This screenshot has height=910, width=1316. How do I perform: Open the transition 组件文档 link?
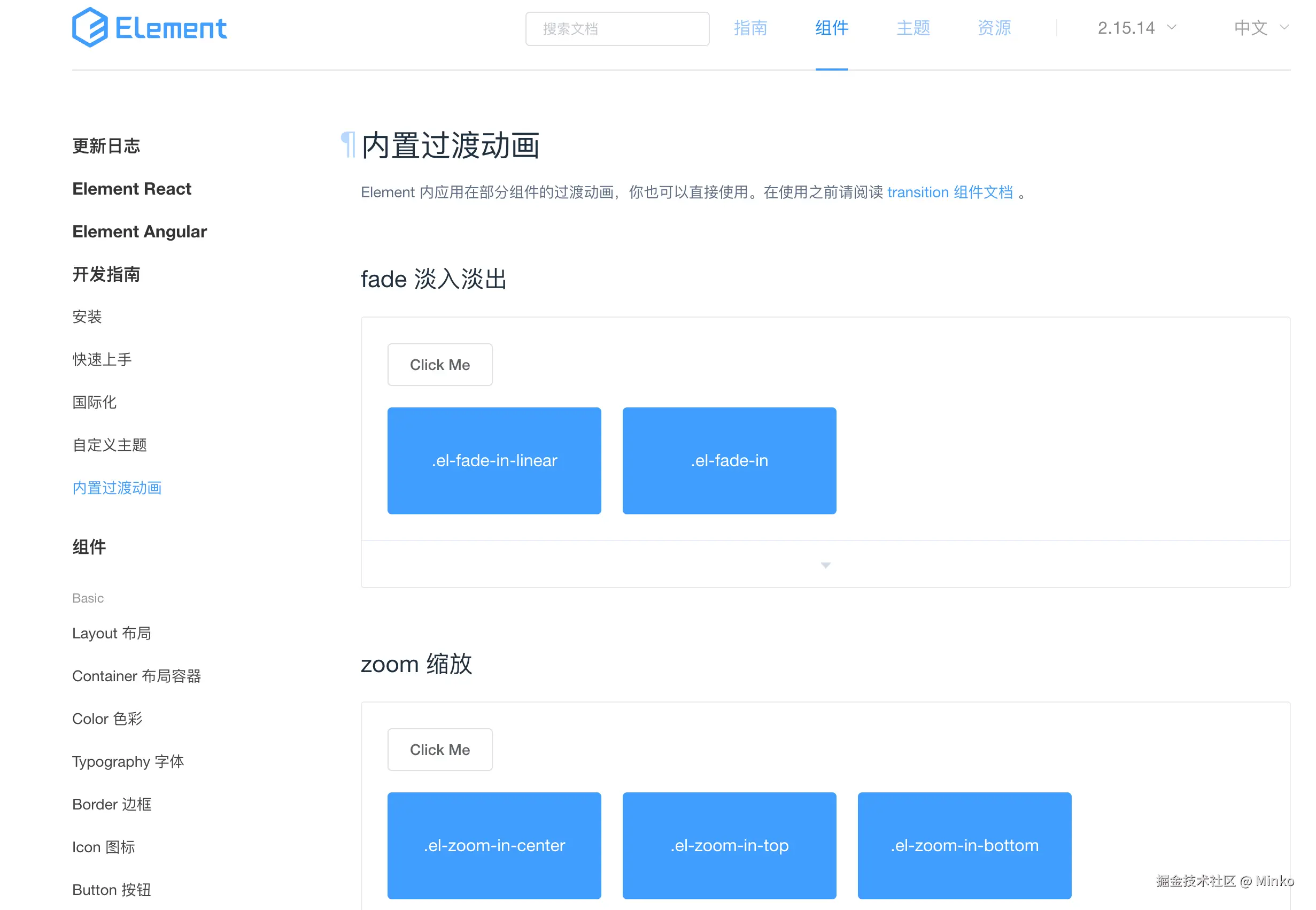[949, 192]
